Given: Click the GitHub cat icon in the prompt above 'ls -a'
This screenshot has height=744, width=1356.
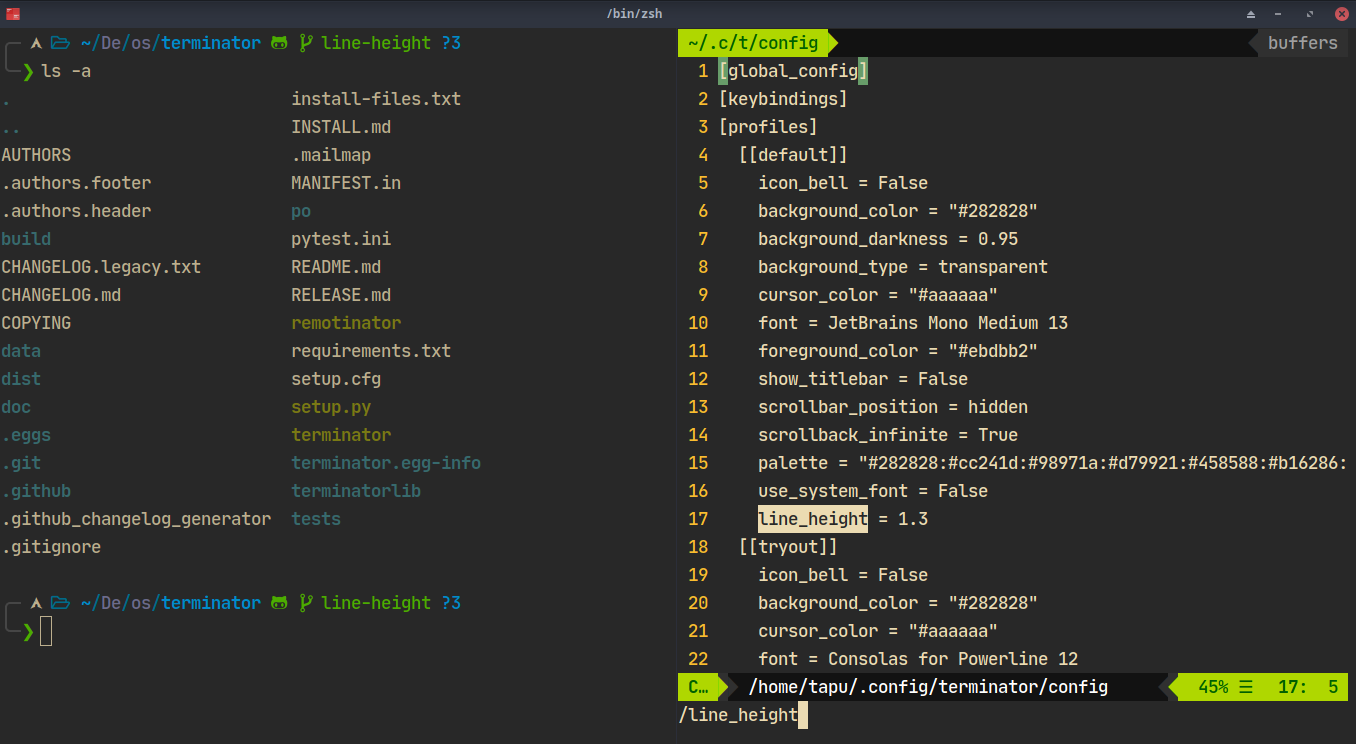Looking at the screenshot, I should (x=279, y=43).
